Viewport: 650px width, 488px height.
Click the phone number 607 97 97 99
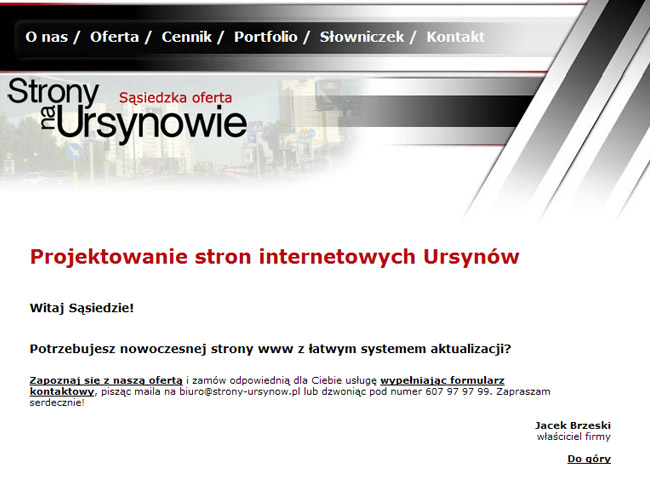coord(458,391)
